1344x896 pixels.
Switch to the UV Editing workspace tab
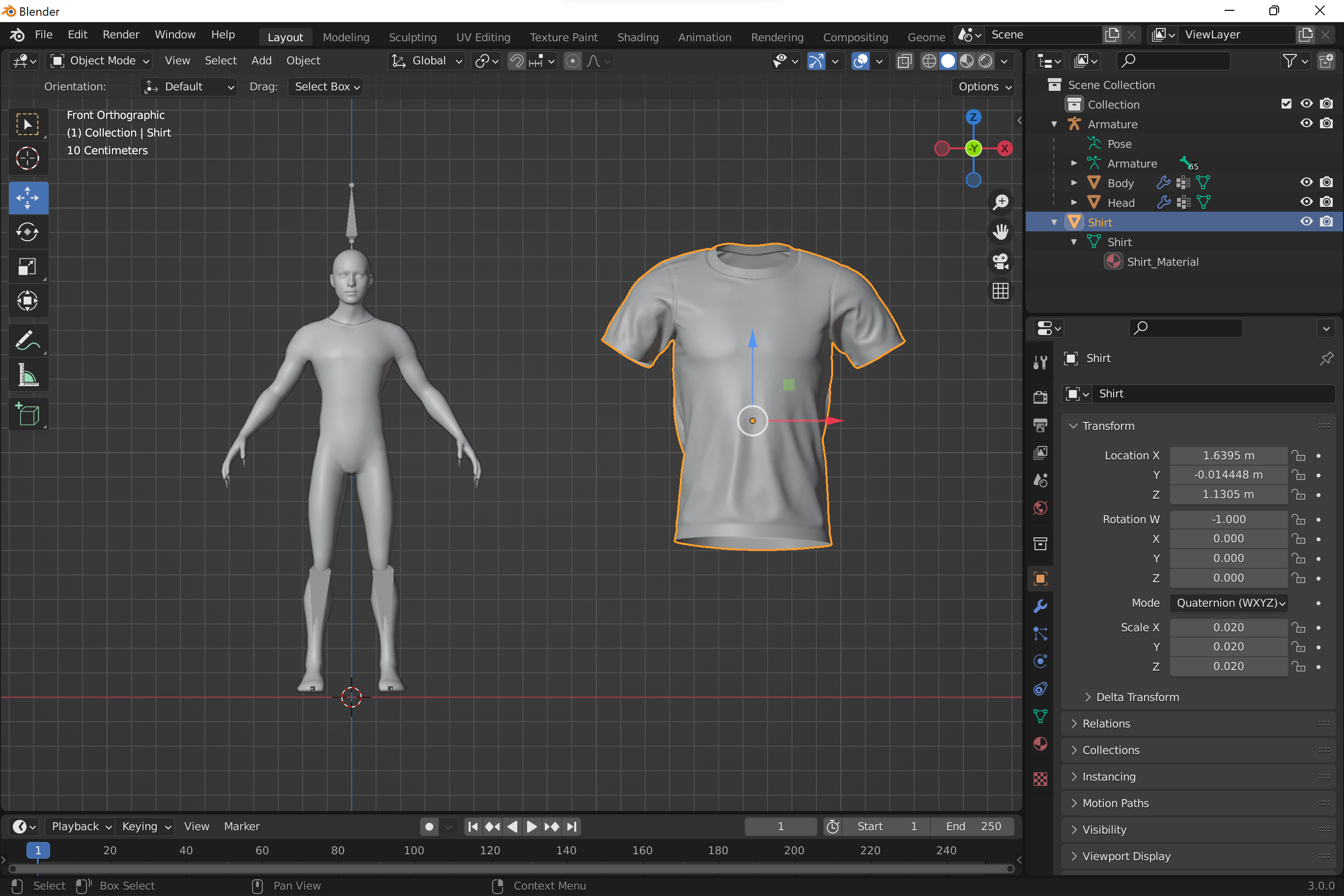pos(483,37)
